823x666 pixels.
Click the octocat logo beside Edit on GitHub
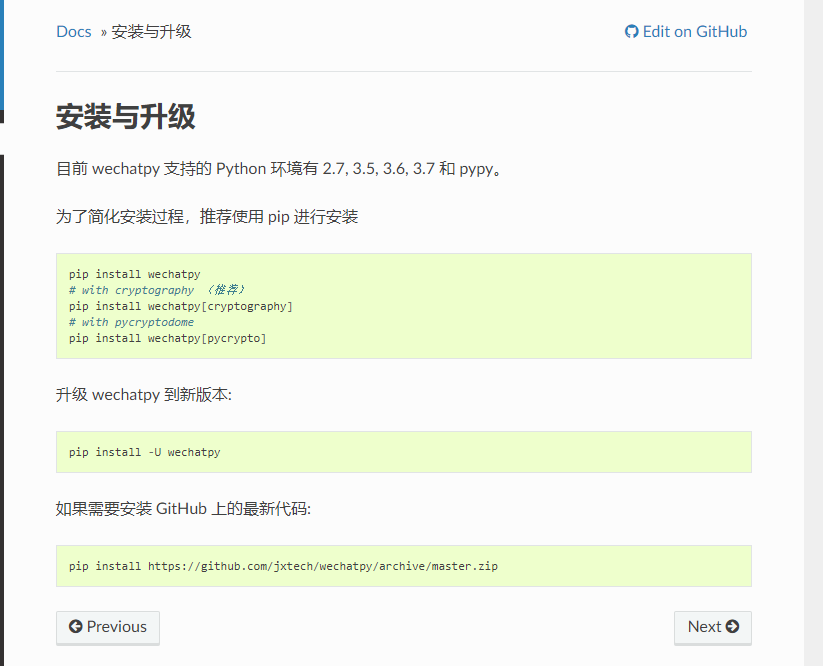click(631, 31)
